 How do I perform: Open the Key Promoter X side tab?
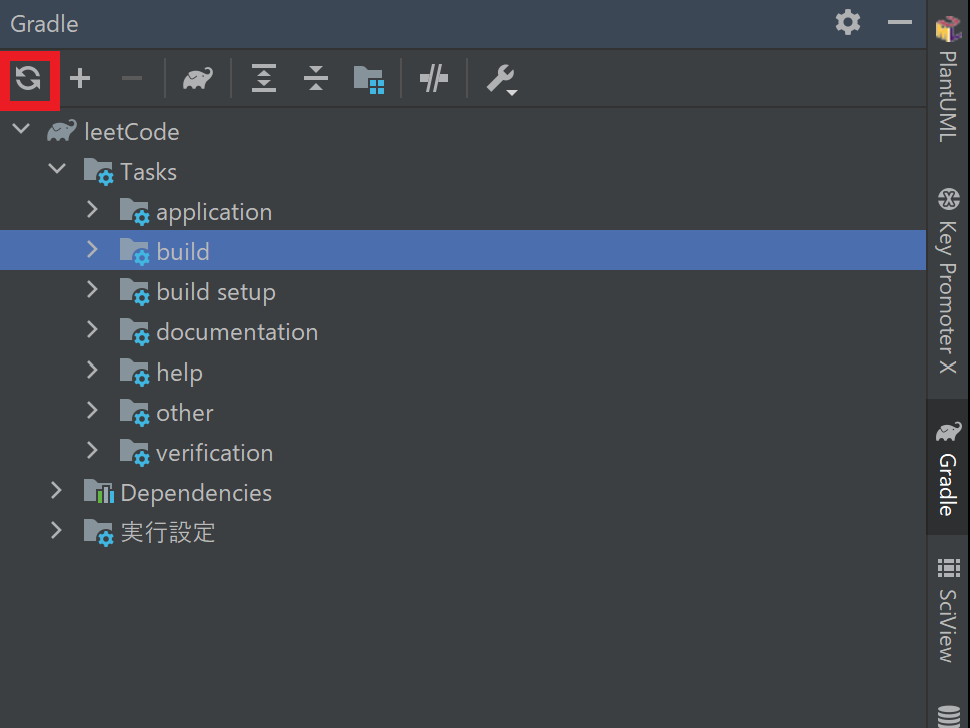pyautogui.click(x=948, y=281)
